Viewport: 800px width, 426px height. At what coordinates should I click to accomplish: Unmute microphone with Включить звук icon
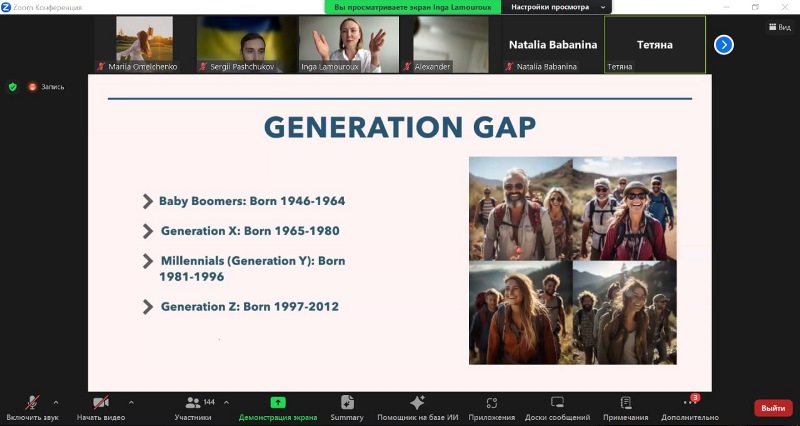pos(32,402)
